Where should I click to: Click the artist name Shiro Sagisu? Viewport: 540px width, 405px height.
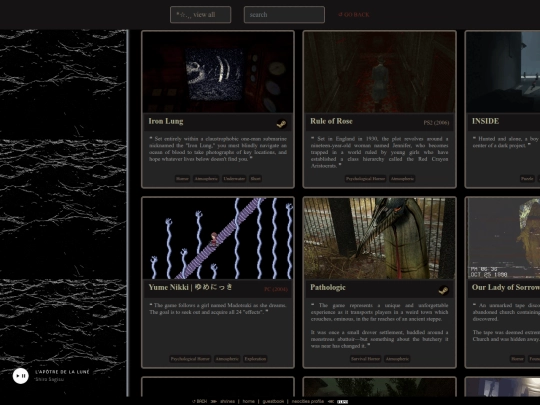(x=49, y=379)
